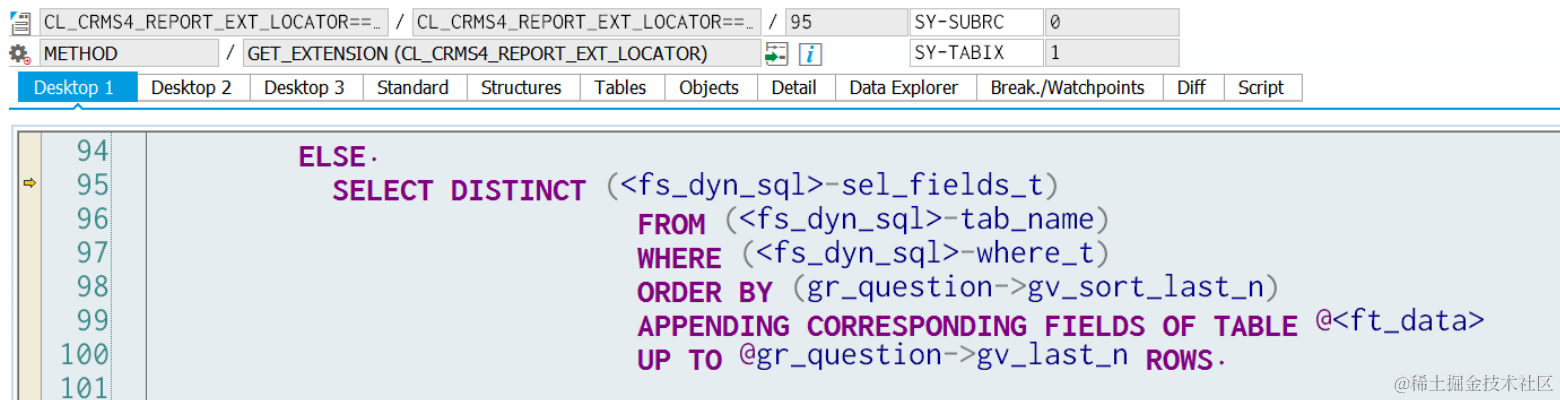Click the <fs_dyn_sql>-sel_fields_t expression
This screenshot has width=1560, height=400.
click(832, 186)
